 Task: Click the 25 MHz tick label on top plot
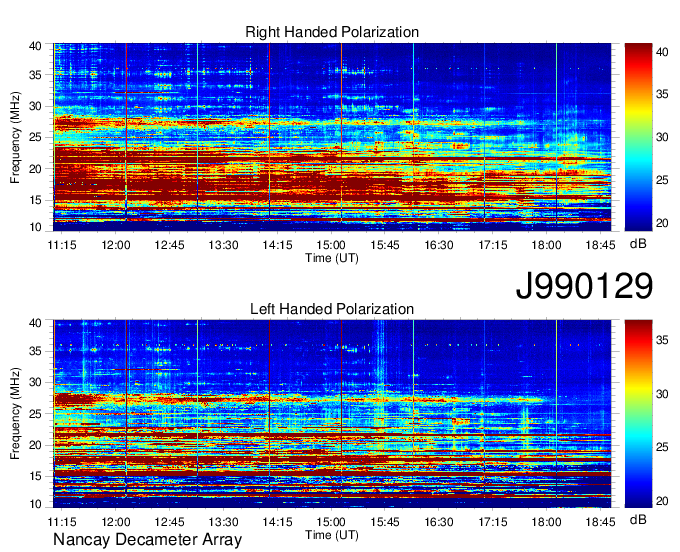click(35, 137)
